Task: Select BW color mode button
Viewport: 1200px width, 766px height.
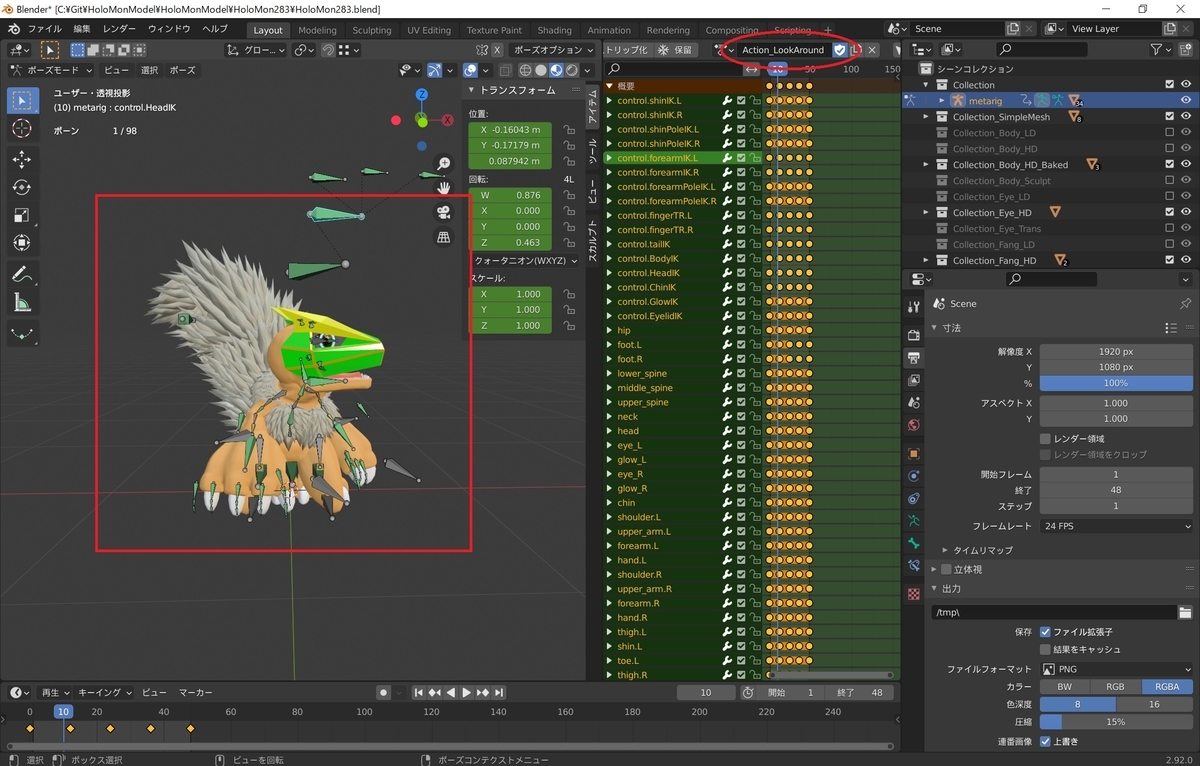Action: click(x=1065, y=687)
